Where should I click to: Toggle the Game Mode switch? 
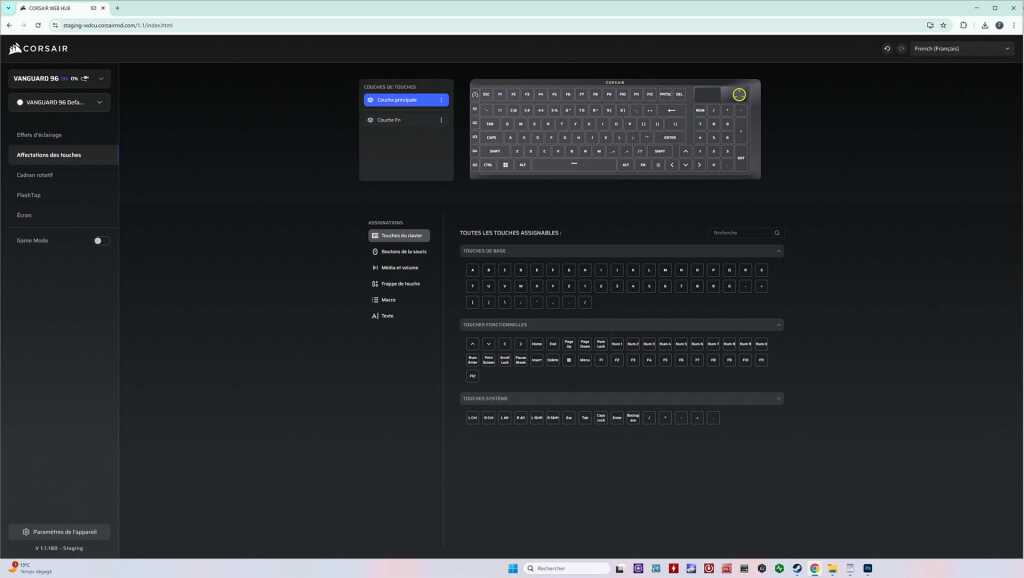click(101, 241)
